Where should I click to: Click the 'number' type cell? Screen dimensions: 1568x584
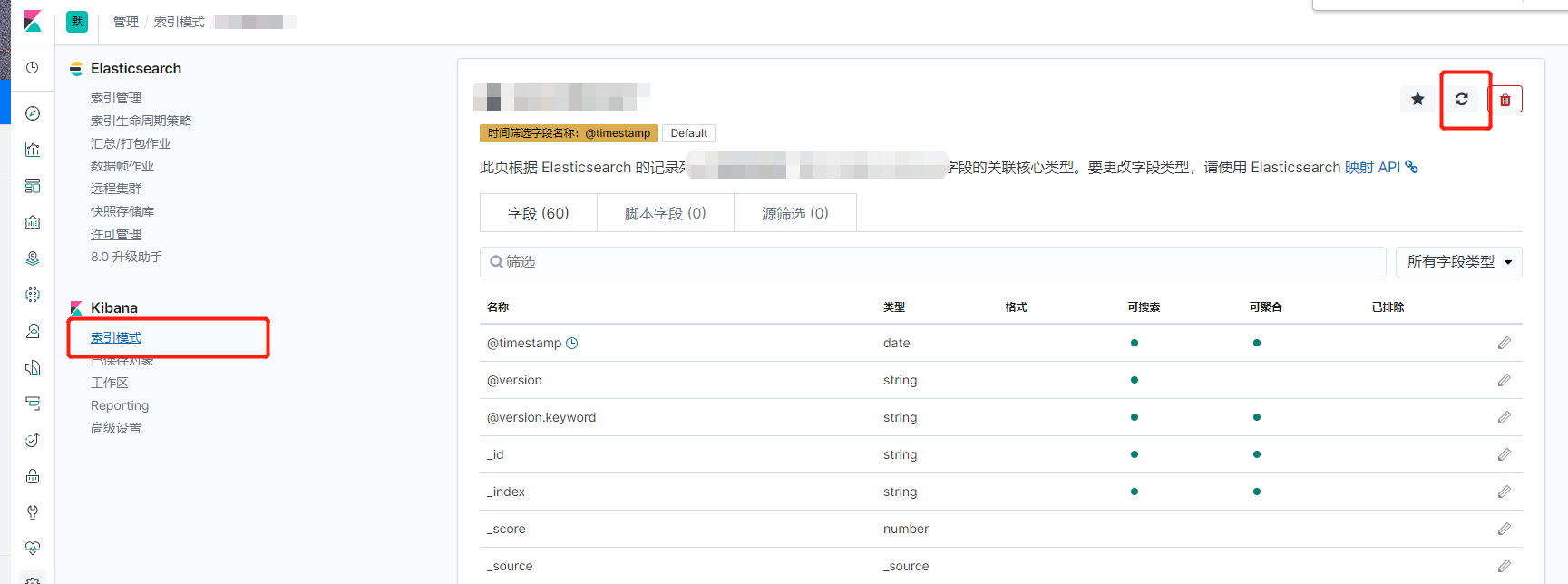point(906,529)
